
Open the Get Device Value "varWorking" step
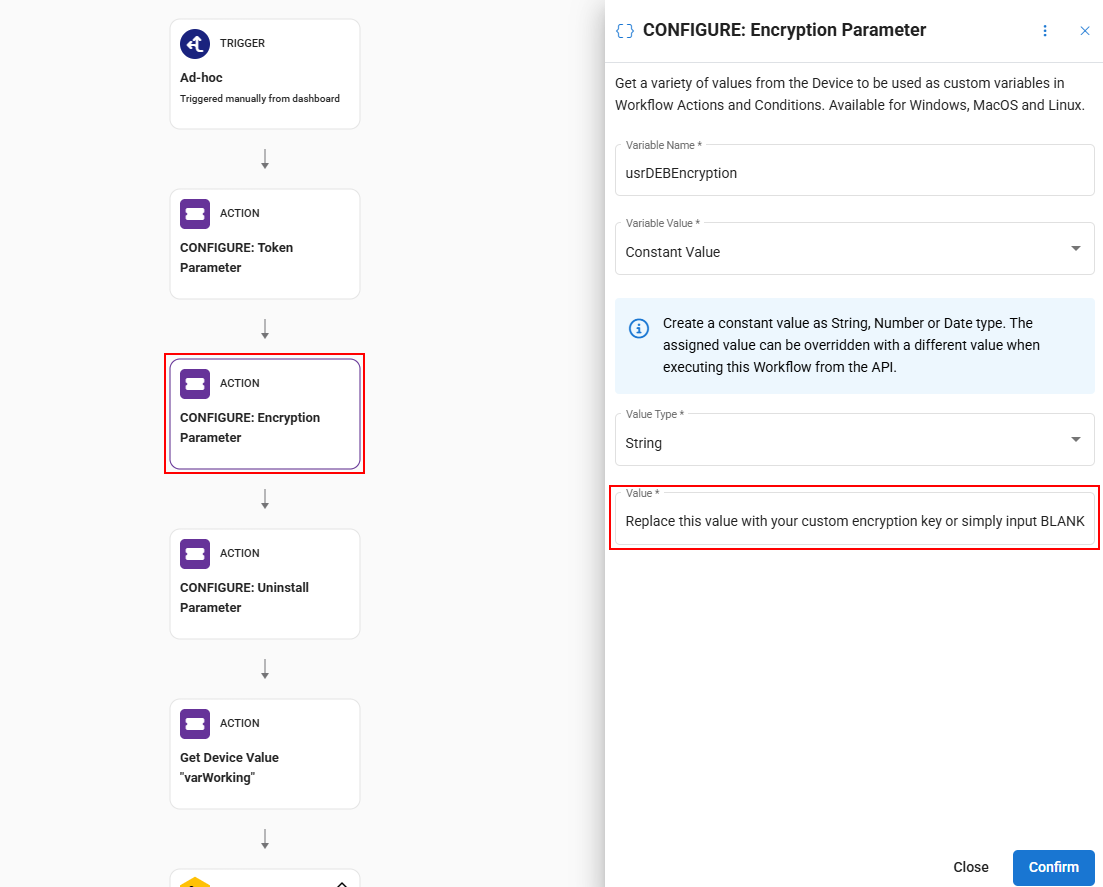[x=265, y=754]
